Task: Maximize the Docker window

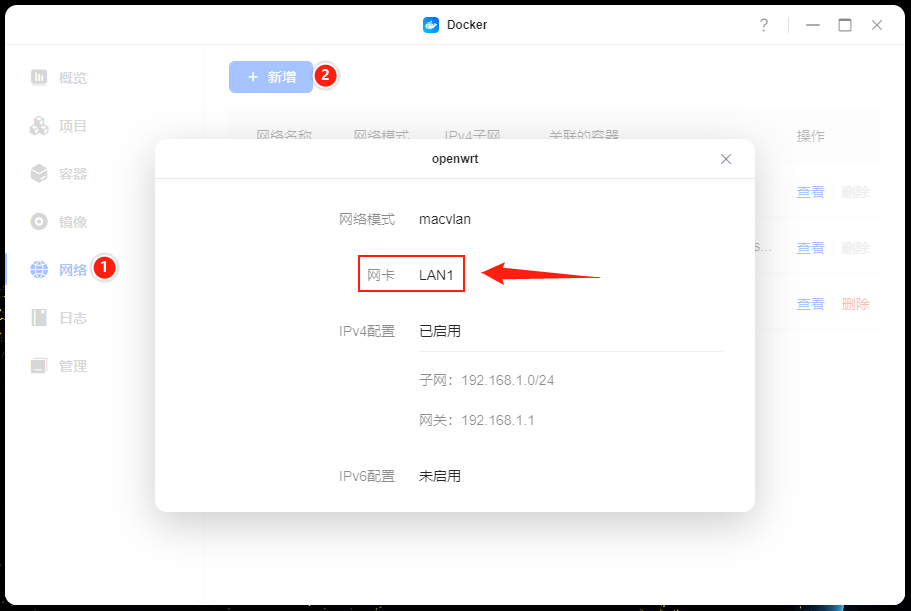Action: (845, 25)
